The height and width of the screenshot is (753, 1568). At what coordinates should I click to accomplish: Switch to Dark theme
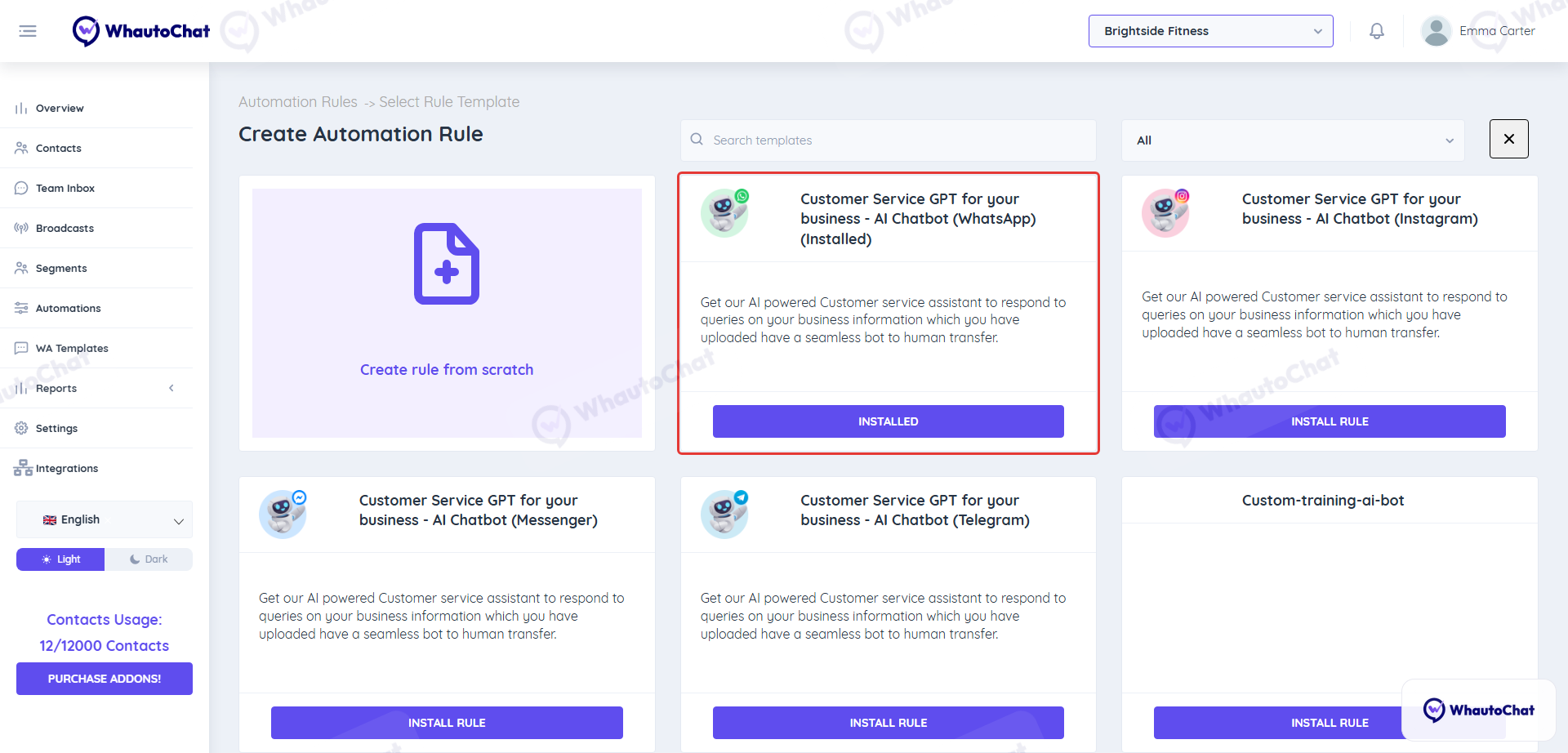149,559
